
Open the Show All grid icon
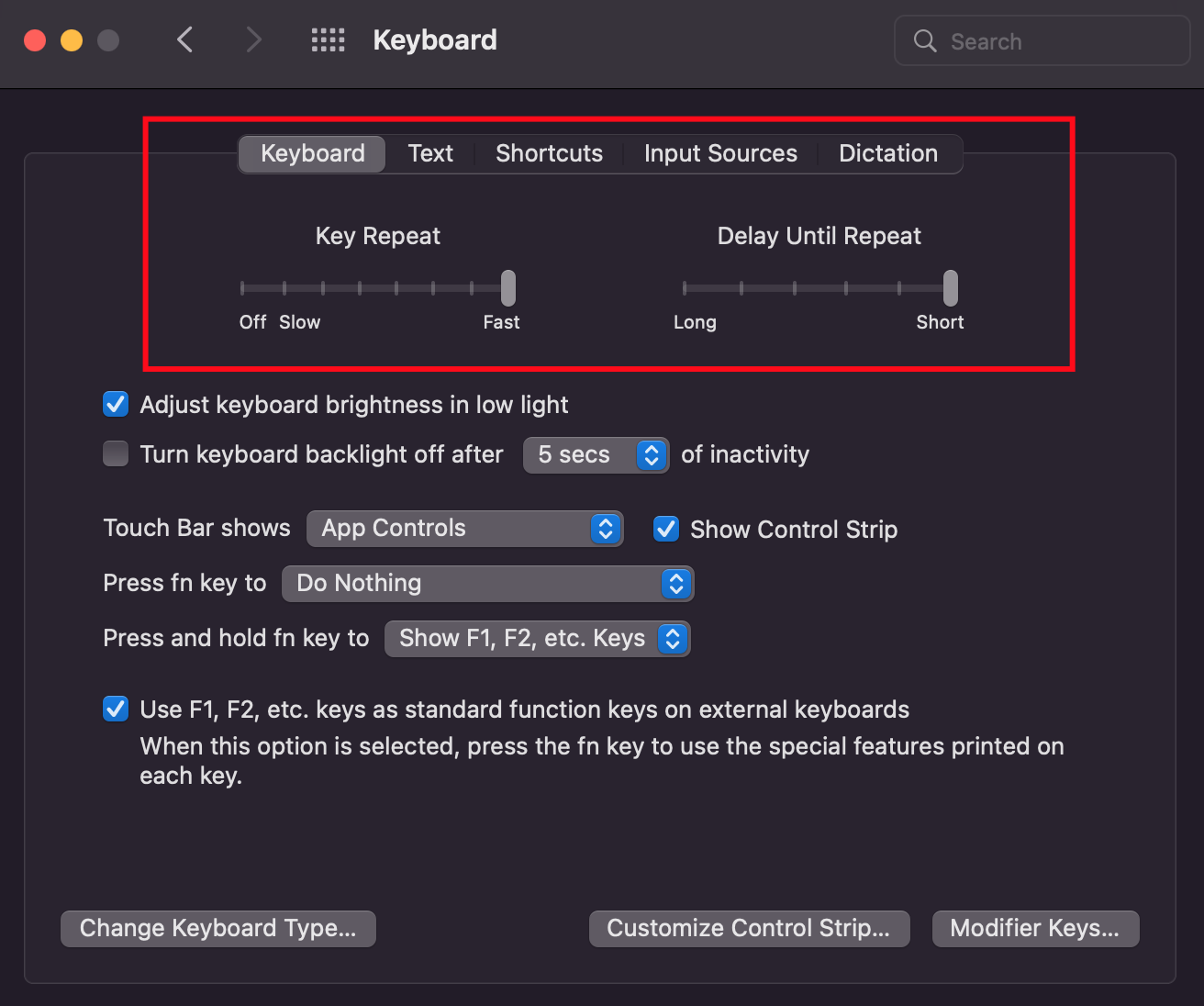tap(328, 39)
